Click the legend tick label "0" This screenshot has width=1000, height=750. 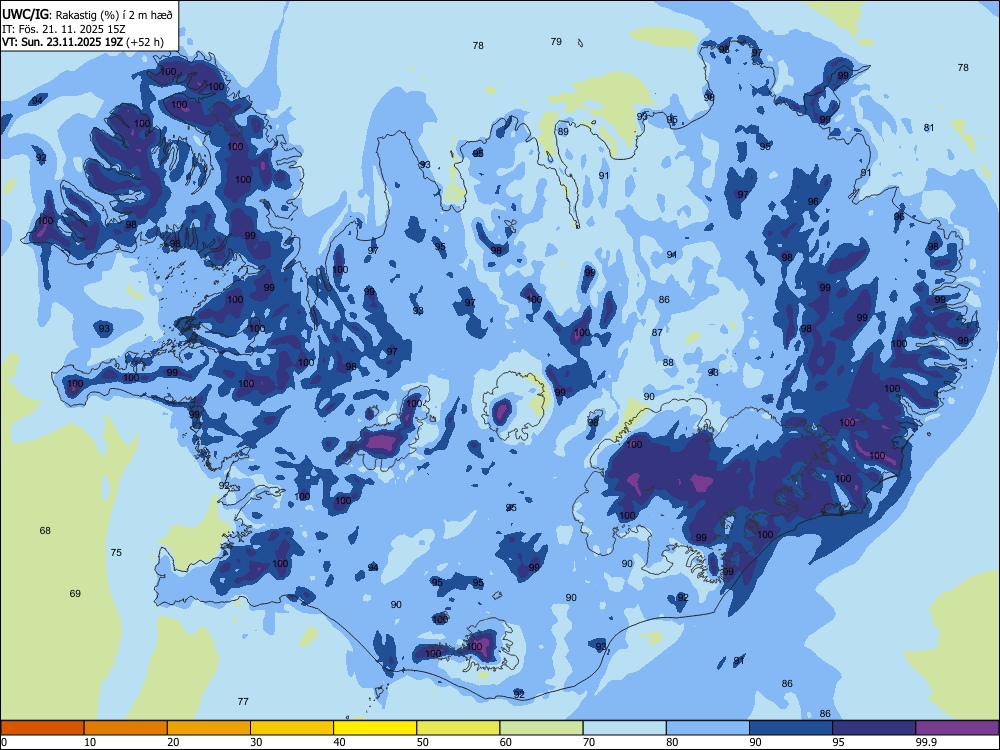4,742
